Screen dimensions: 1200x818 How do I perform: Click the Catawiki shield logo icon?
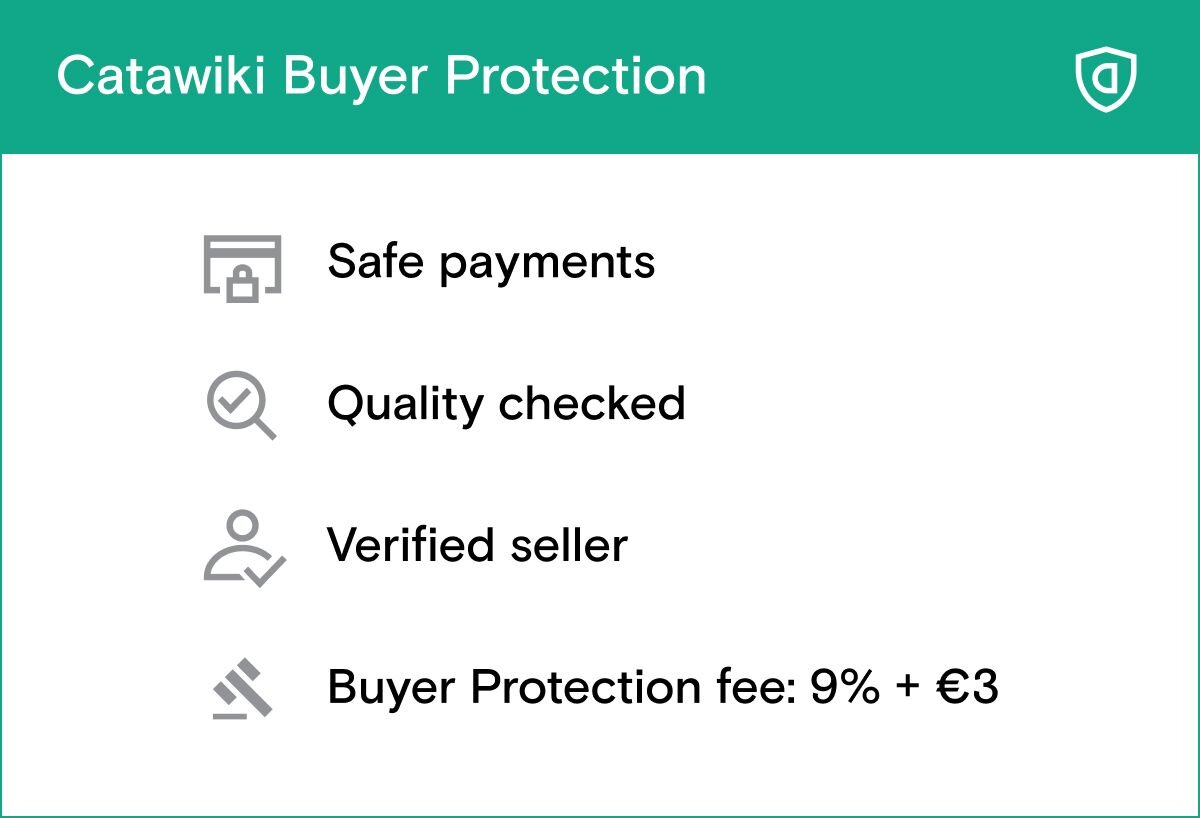pos(1107,78)
